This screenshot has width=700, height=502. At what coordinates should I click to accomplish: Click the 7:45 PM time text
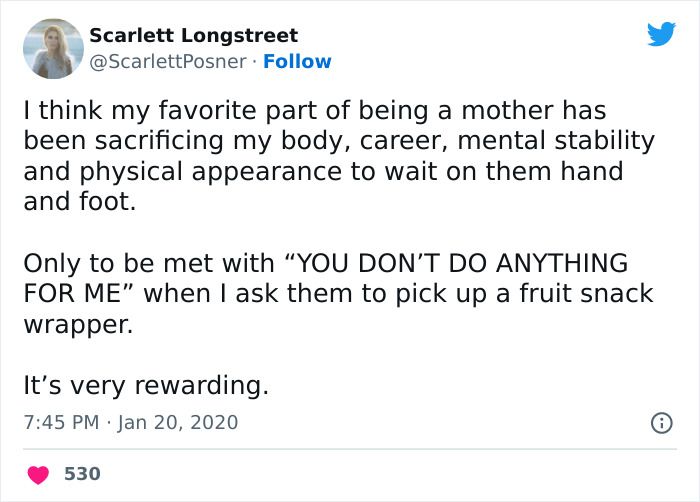pyautogui.click(x=59, y=423)
